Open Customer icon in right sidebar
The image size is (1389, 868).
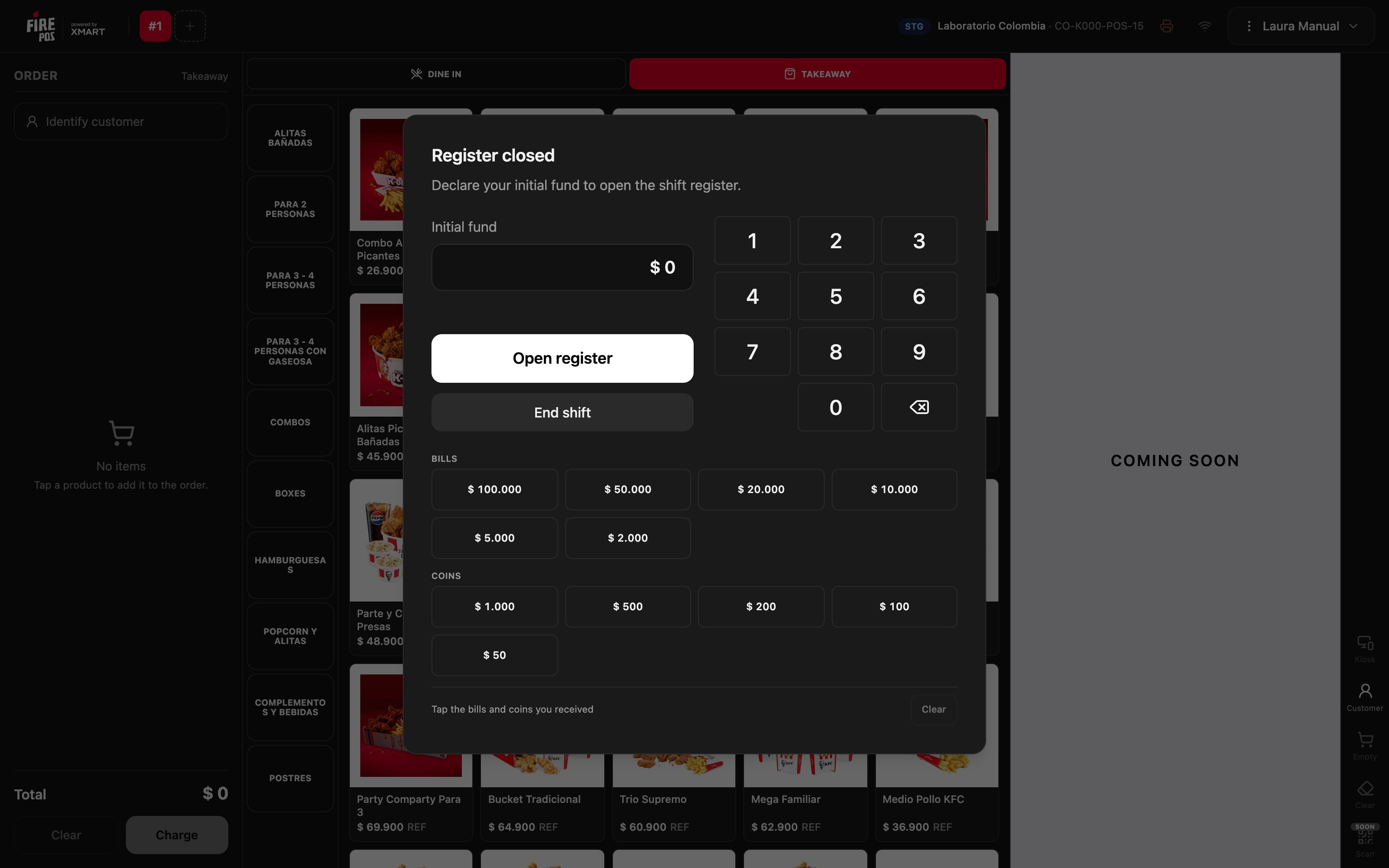[1365, 697]
